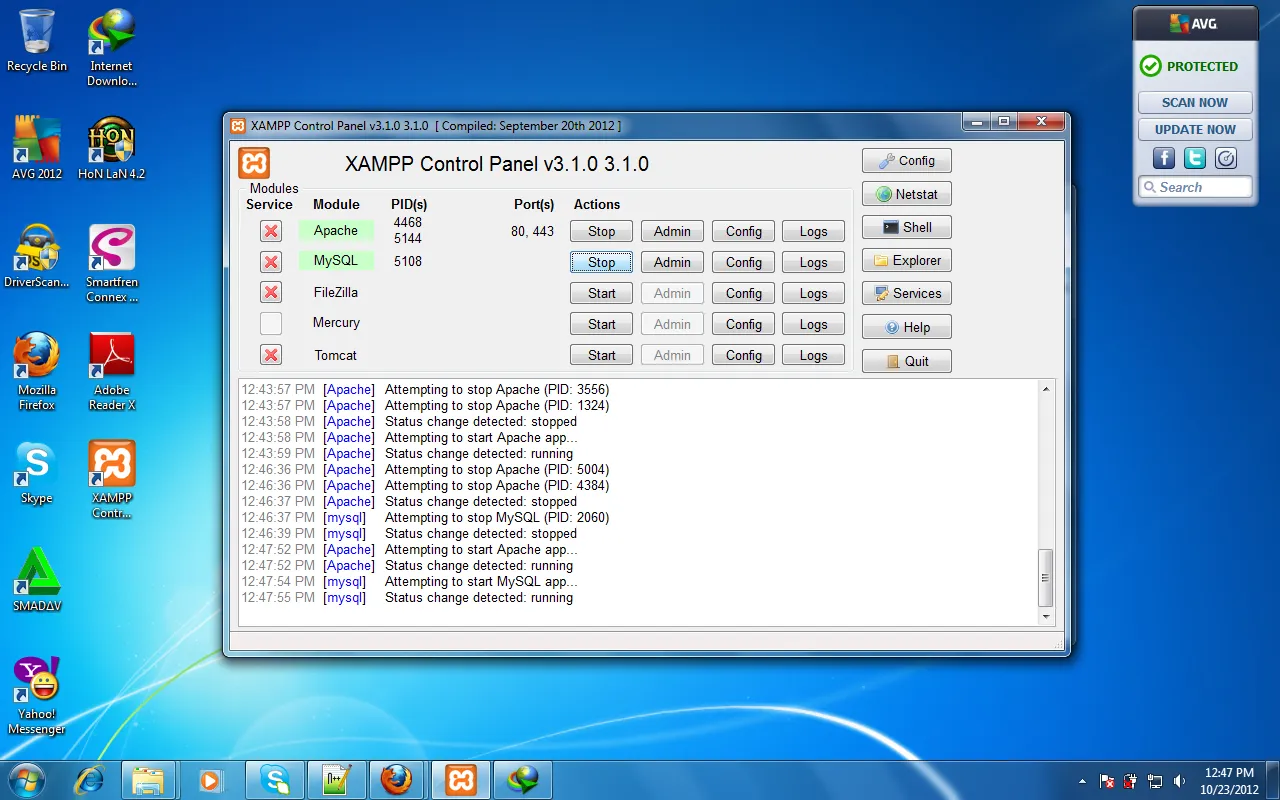Open AVG Facebook icon in gadget
The width and height of the screenshot is (1280, 800).
[1164, 158]
